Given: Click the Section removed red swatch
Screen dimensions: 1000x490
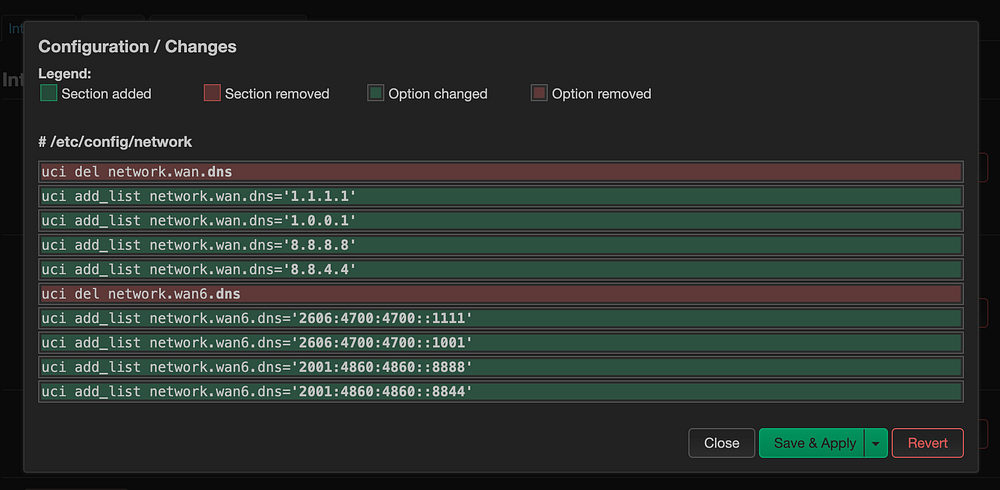Looking at the screenshot, I should click(x=212, y=93).
